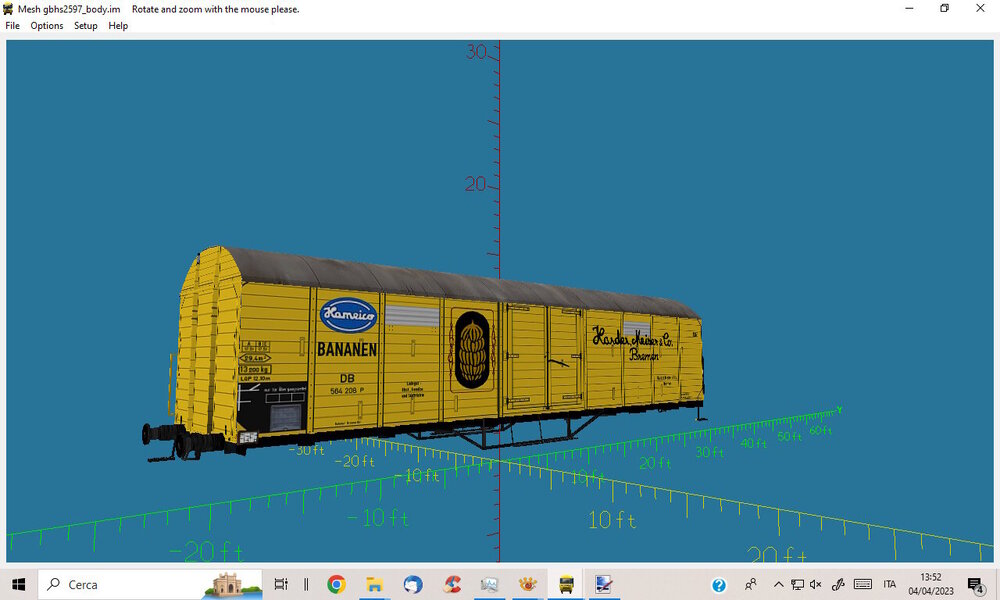Click the mesh viewer app icon in title bar
Image resolution: width=1000 pixels, height=600 pixels.
coord(8,9)
